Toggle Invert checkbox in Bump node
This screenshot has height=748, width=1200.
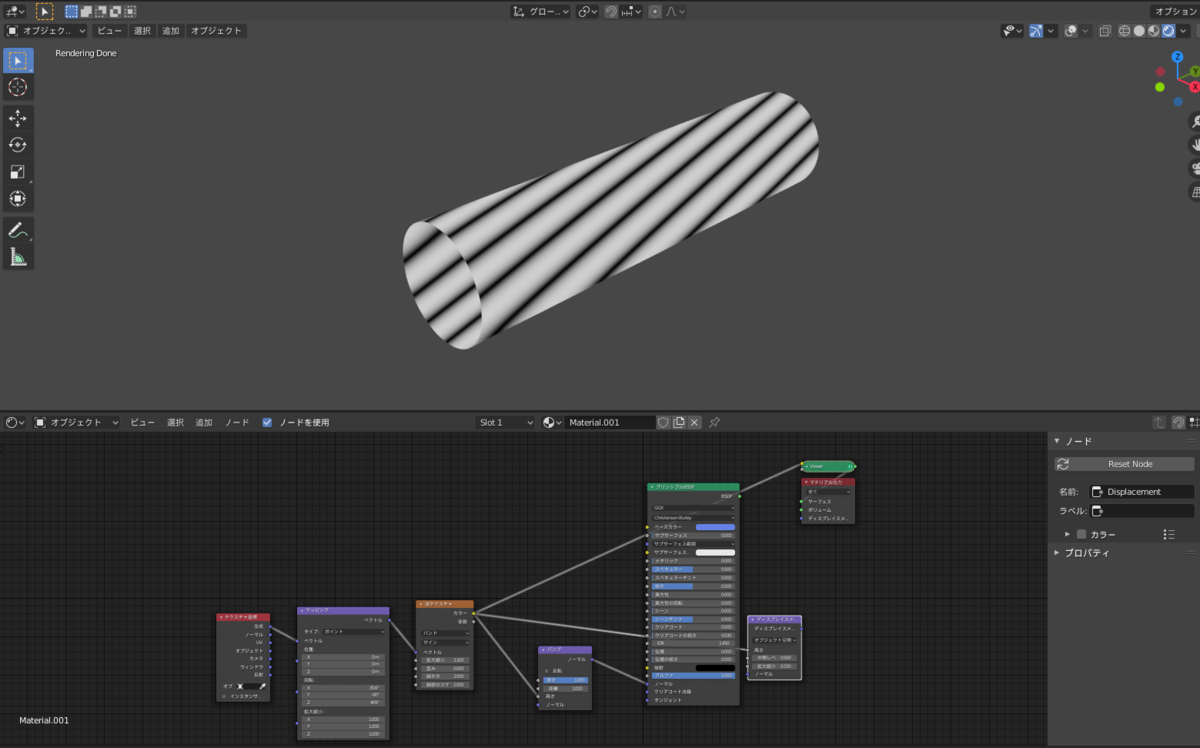coord(547,670)
